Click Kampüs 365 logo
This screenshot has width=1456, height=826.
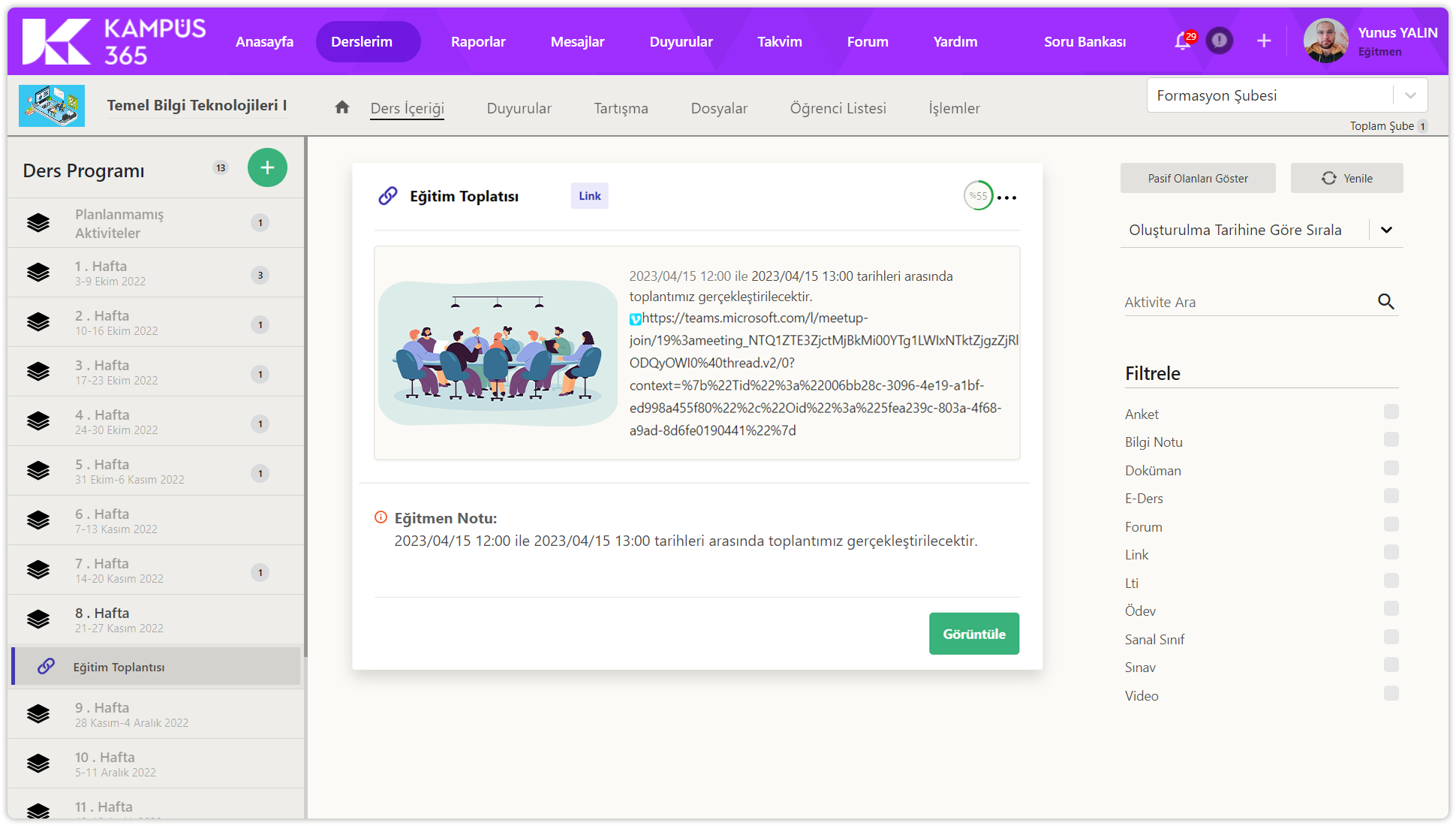[x=114, y=41]
